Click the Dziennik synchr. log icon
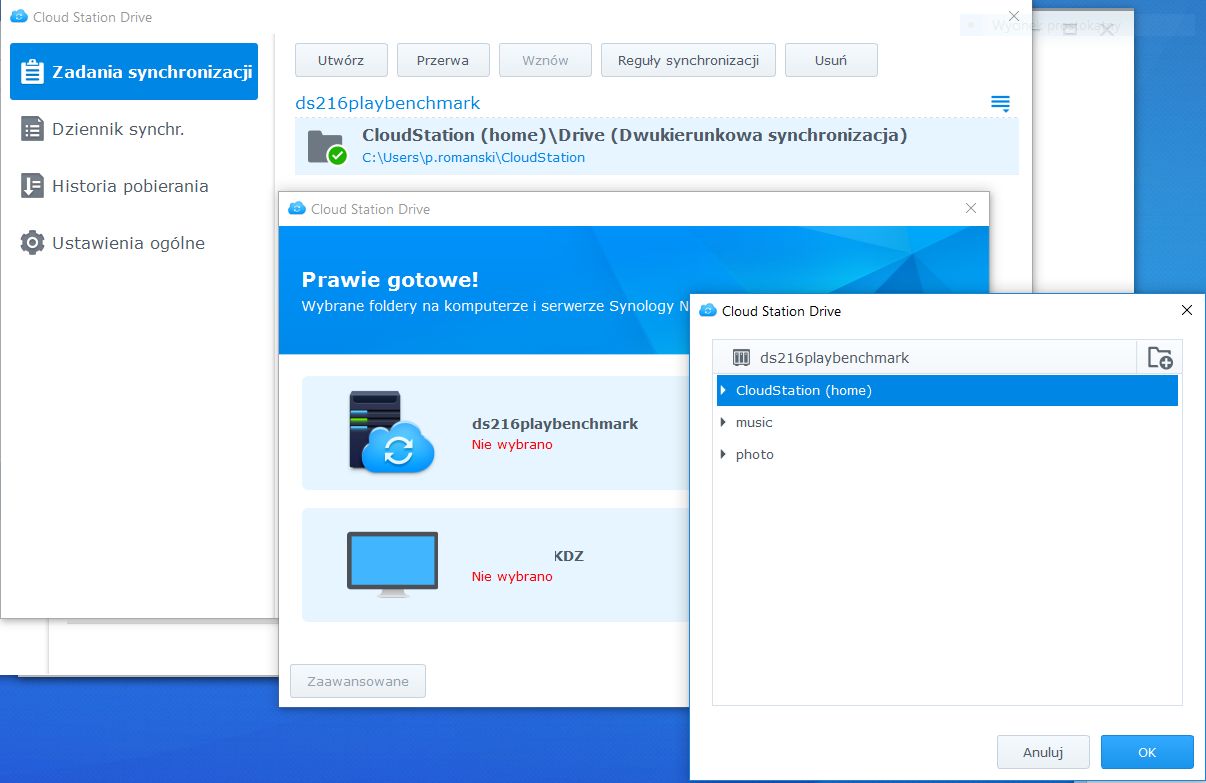This screenshot has width=1206, height=783. 33,129
